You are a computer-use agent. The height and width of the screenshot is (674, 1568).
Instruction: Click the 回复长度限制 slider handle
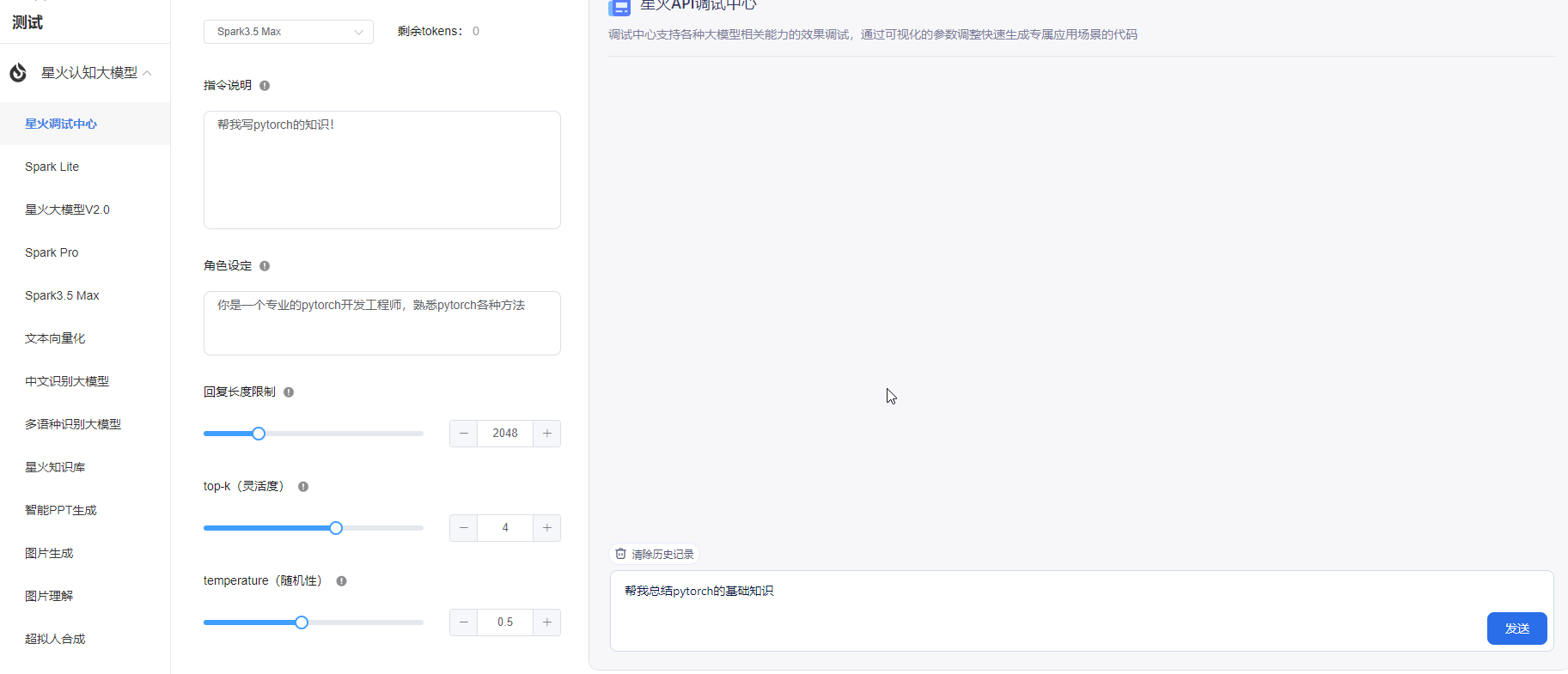[x=259, y=434]
